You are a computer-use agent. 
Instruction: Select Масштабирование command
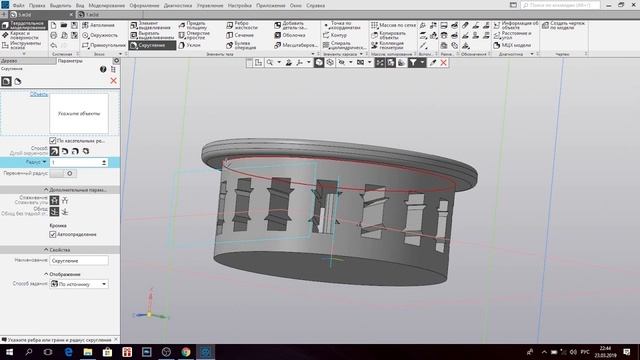pyautogui.click(x=296, y=45)
